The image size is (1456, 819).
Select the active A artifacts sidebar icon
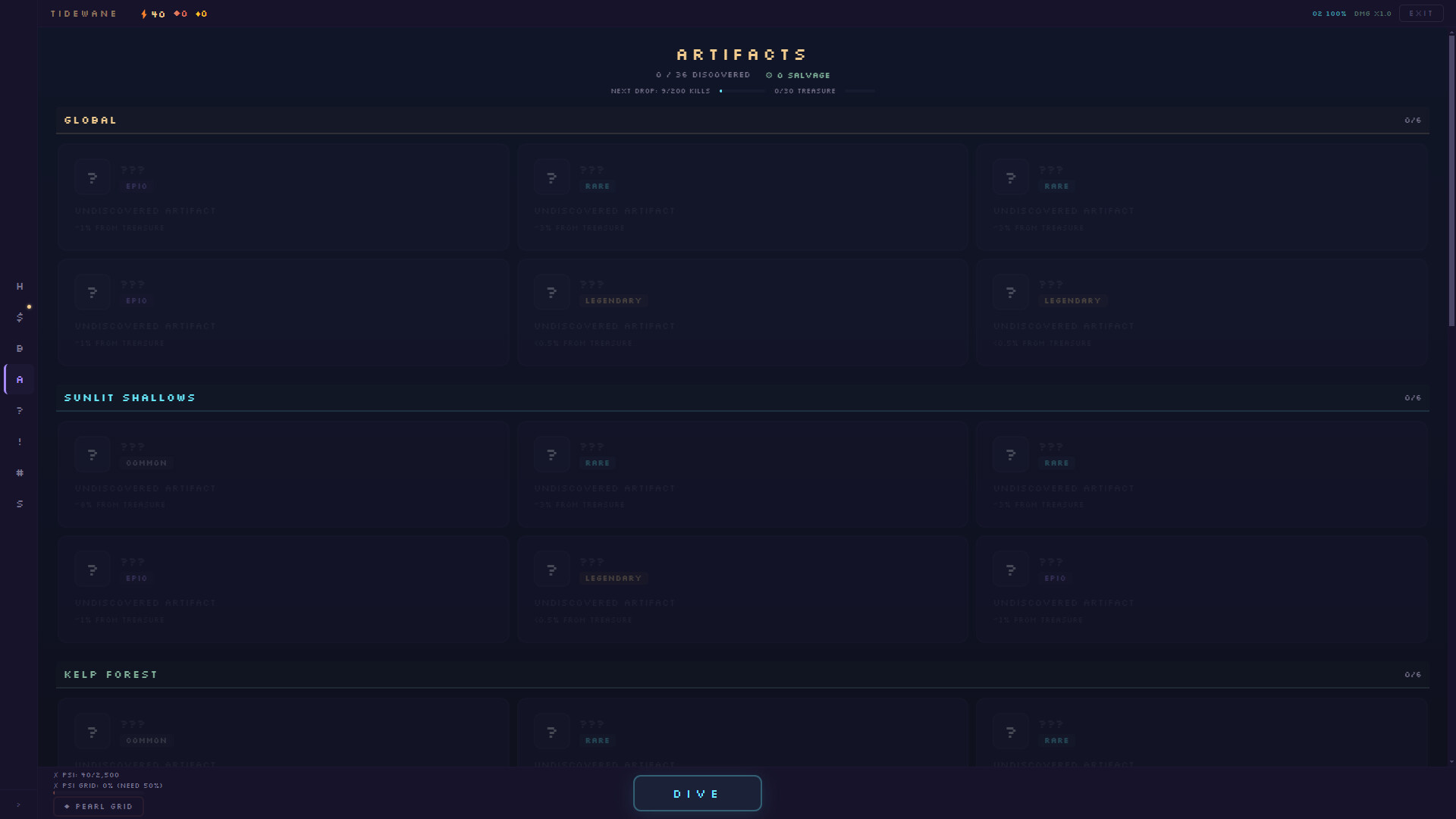coord(20,379)
